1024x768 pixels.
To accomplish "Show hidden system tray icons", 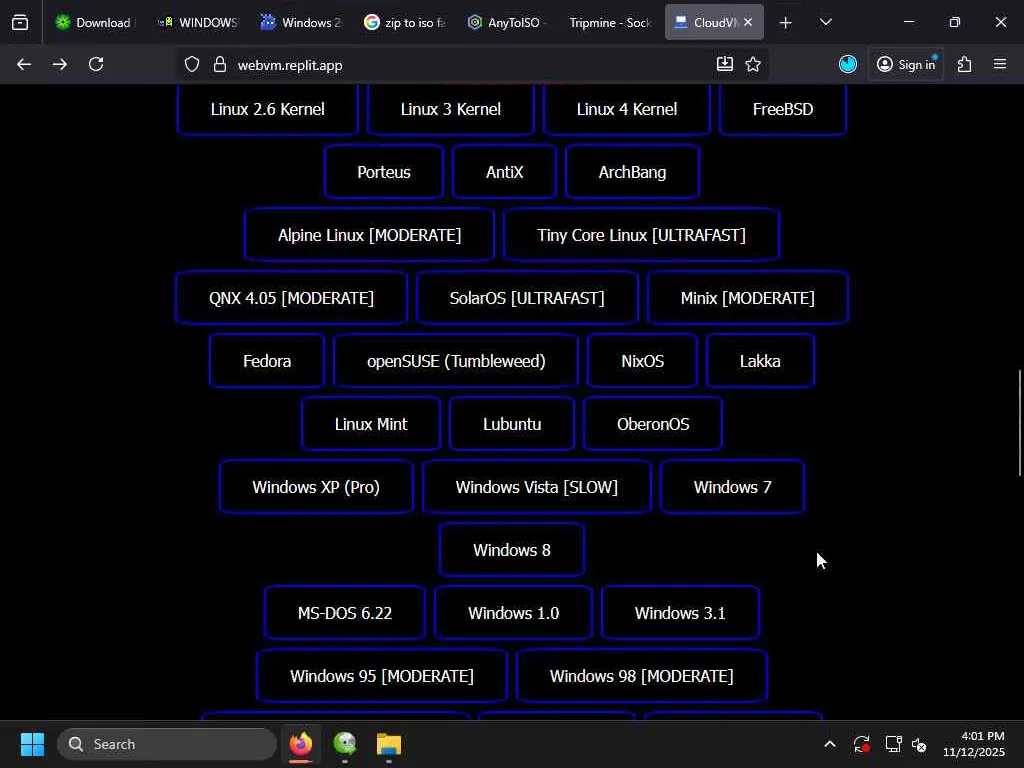I will tap(829, 744).
